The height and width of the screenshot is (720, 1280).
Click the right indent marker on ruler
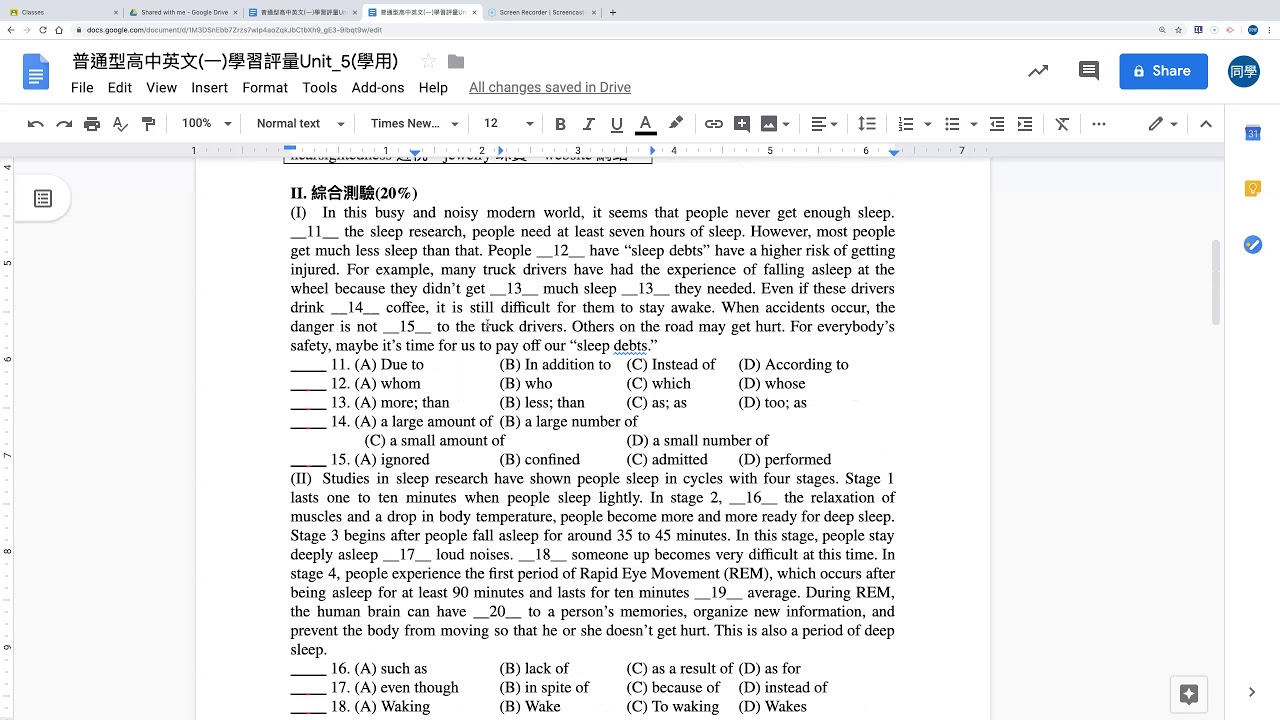pyautogui.click(x=894, y=152)
